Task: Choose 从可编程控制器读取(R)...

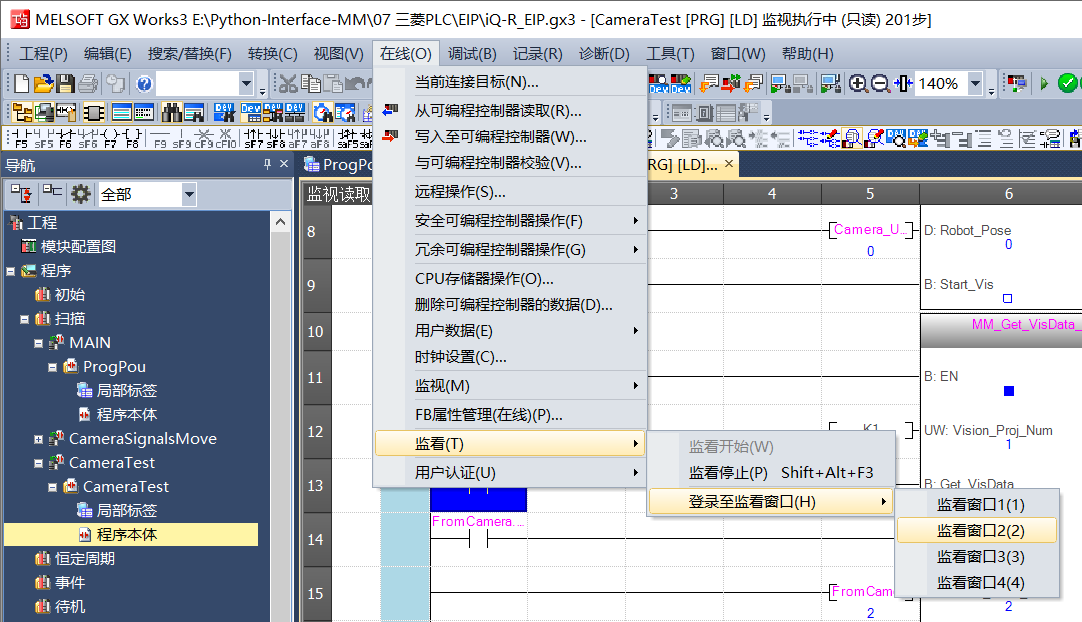Action: (x=510, y=110)
